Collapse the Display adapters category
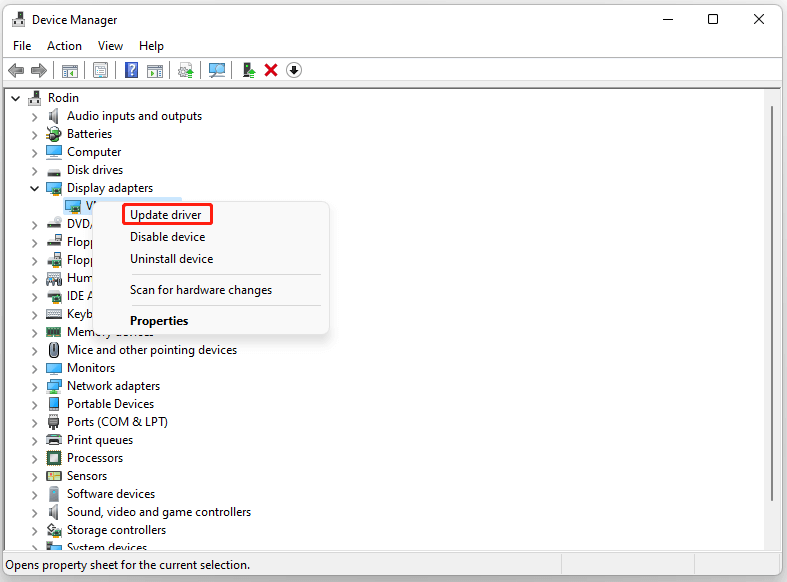 tap(34, 189)
